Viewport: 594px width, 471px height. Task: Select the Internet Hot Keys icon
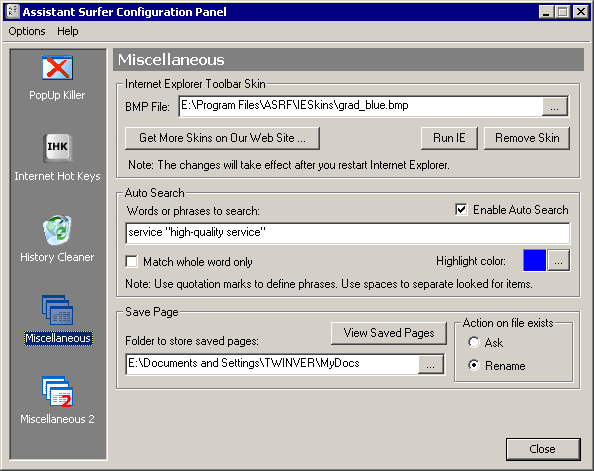point(57,148)
